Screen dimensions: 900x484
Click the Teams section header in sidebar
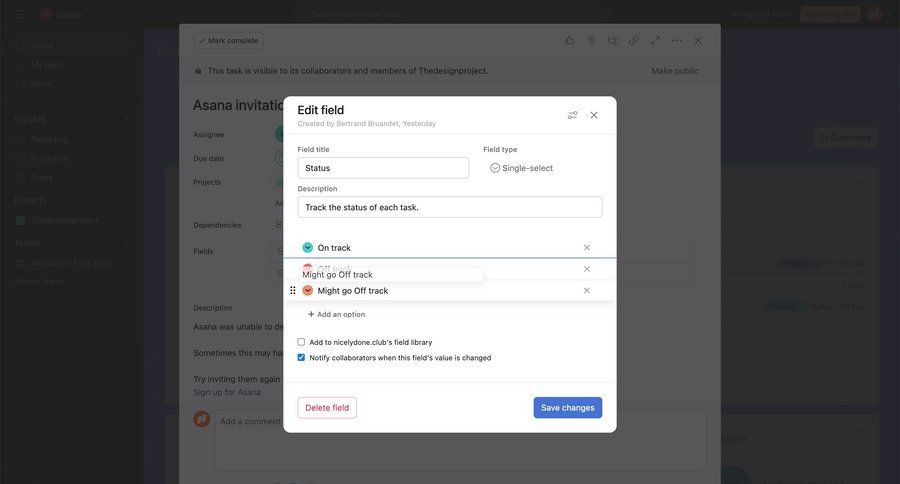pyautogui.click(x=26, y=243)
